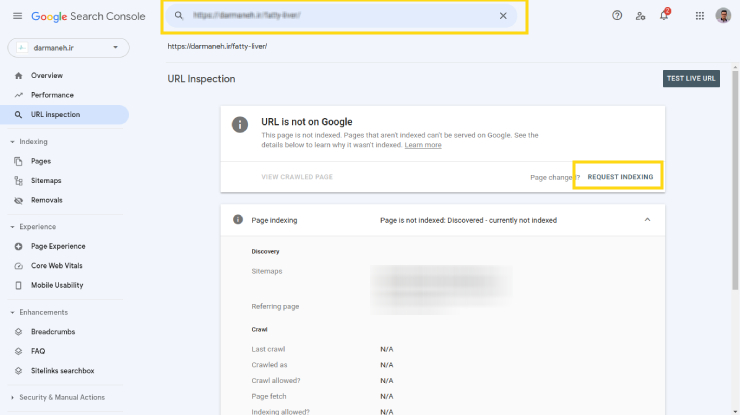The height and width of the screenshot is (415, 740).
Task: Click the 'Page fetch' row label
Action: [269, 397]
